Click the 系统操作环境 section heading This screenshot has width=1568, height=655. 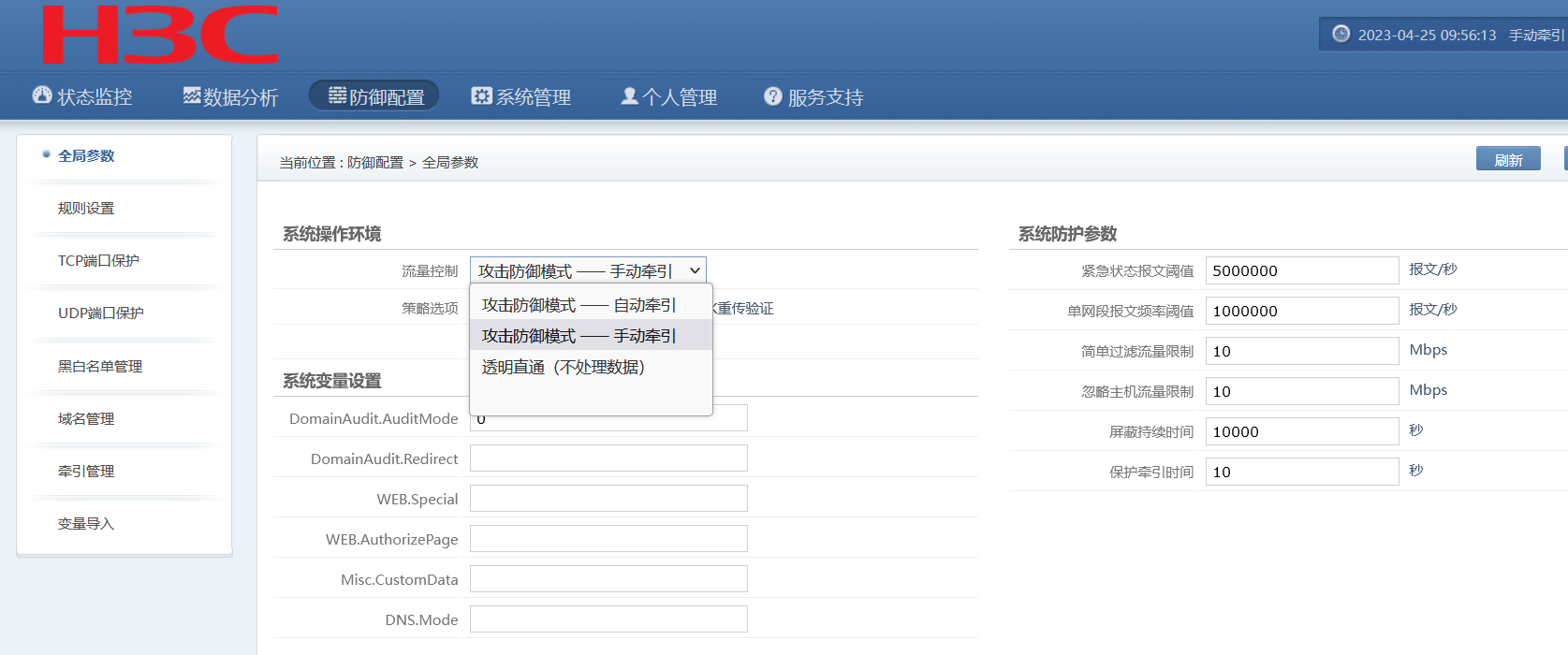click(x=332, y=234)
